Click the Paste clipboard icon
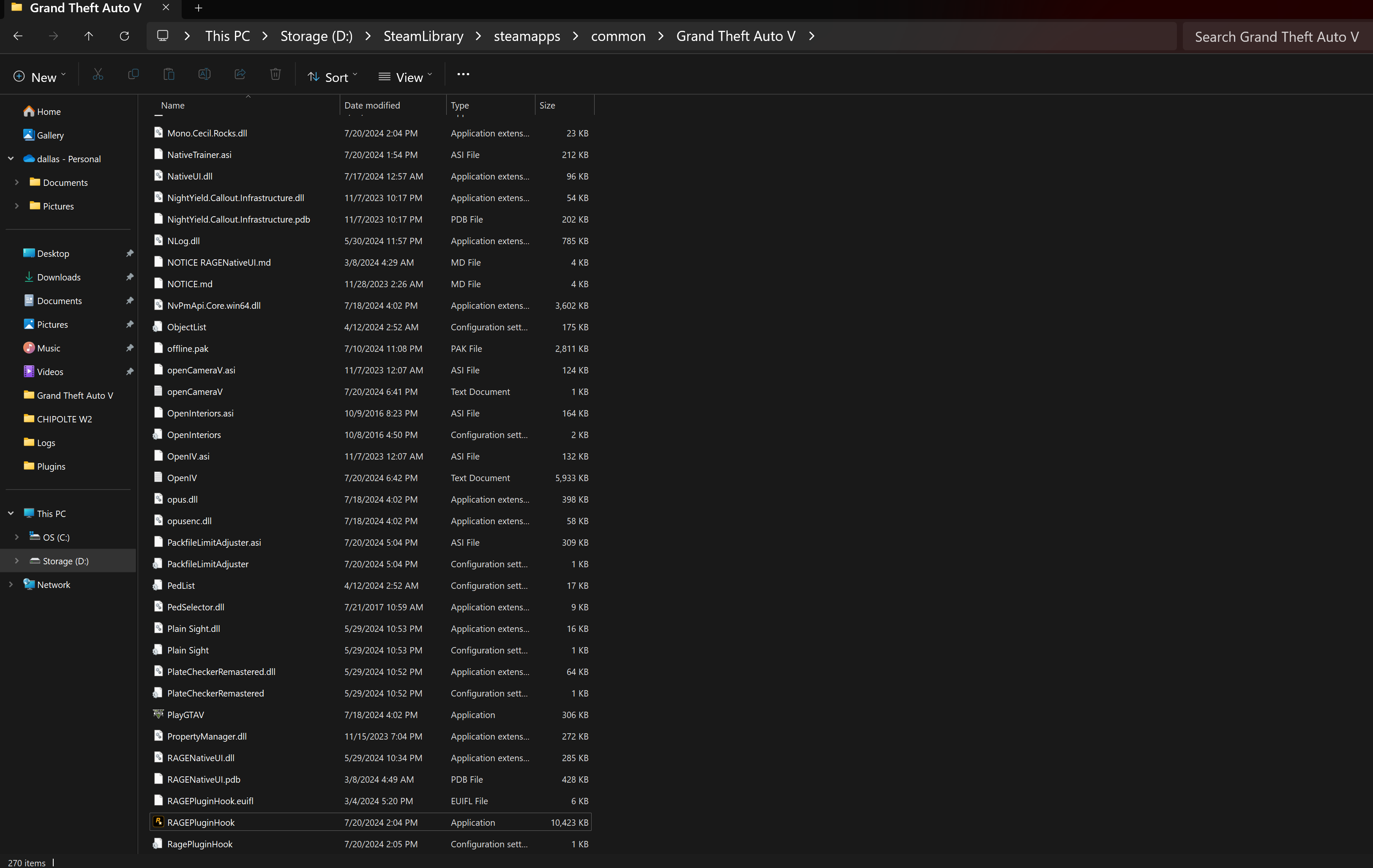The width and height of the screenshot is (1373, 868). pyautogui.click(x=169, y=75)
